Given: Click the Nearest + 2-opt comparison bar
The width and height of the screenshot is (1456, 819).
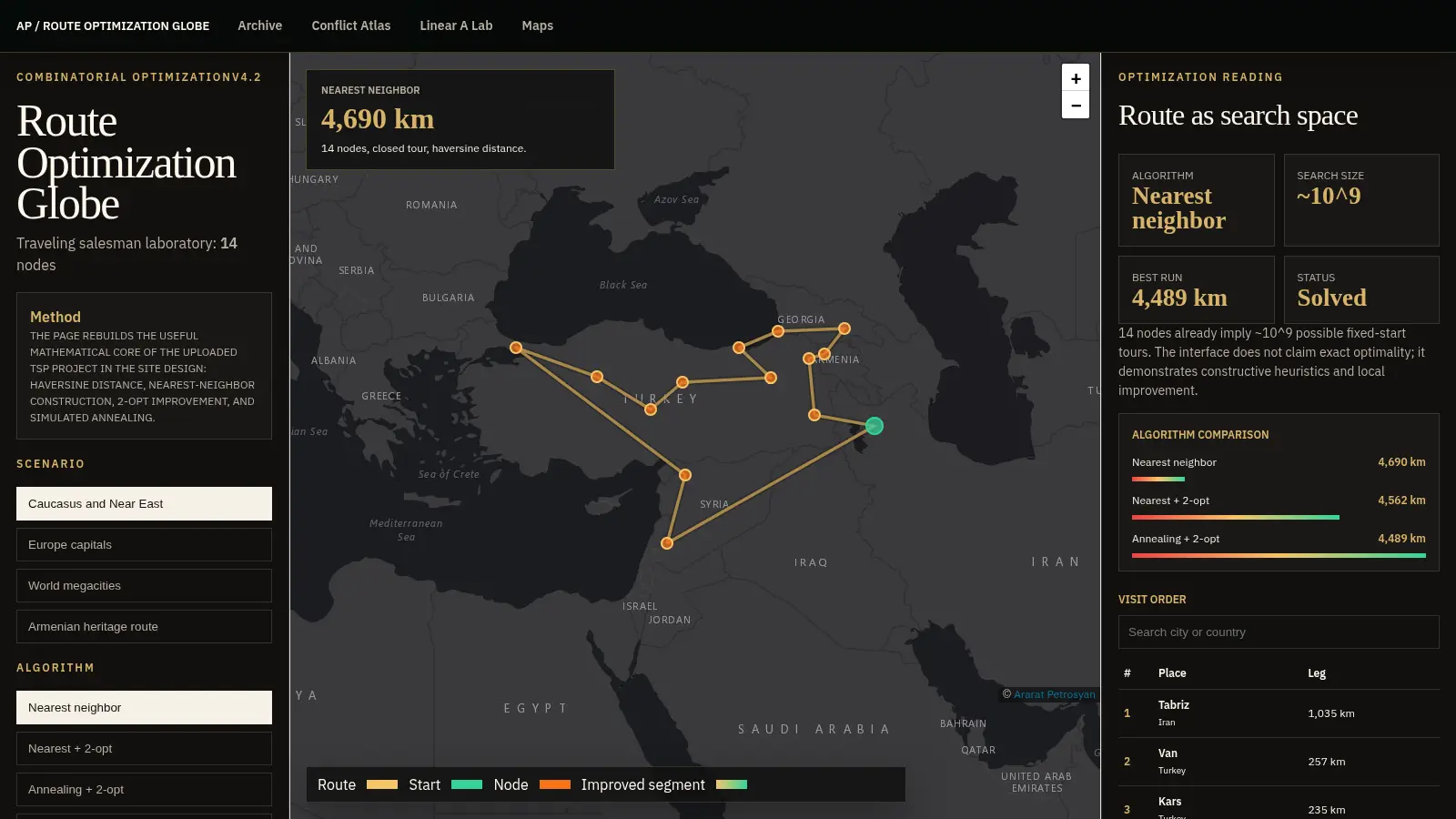Looking at the screenshot, I should [x=1236, y=517].
